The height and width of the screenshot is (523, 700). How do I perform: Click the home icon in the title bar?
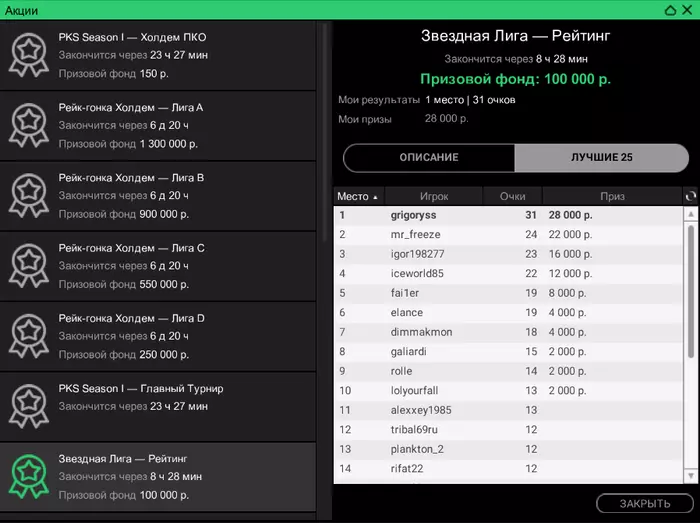(670, 10)
